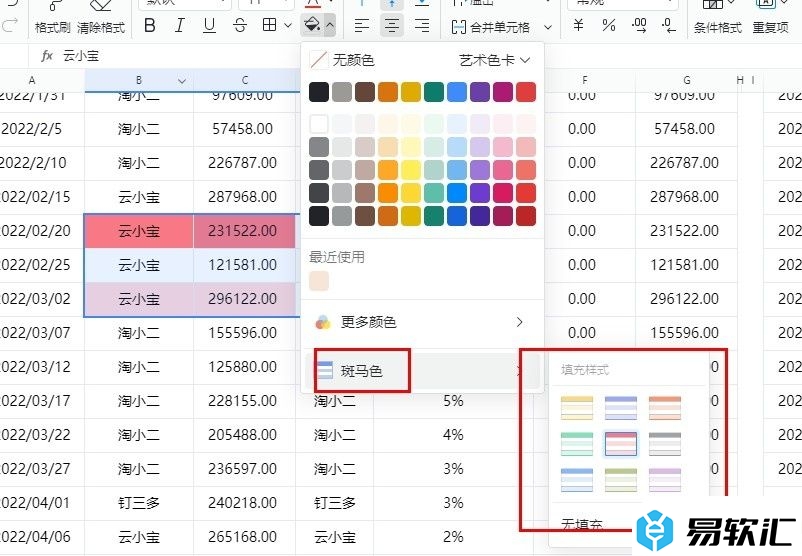Click cell containing 231522.00 in column C
Screen dimensions: 802x556
[244, 231]
